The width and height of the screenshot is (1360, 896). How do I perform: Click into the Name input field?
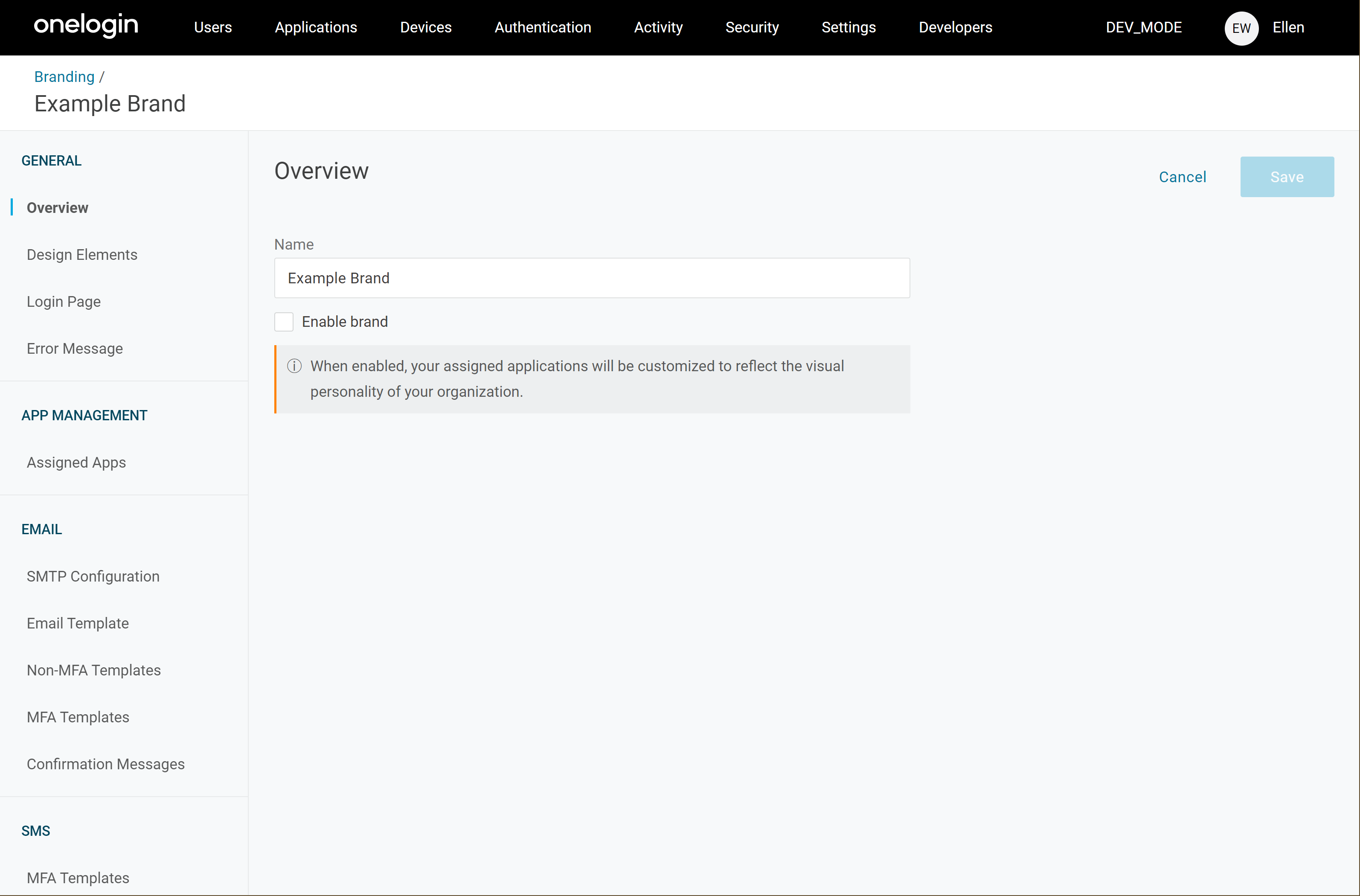tap(591, 278)
